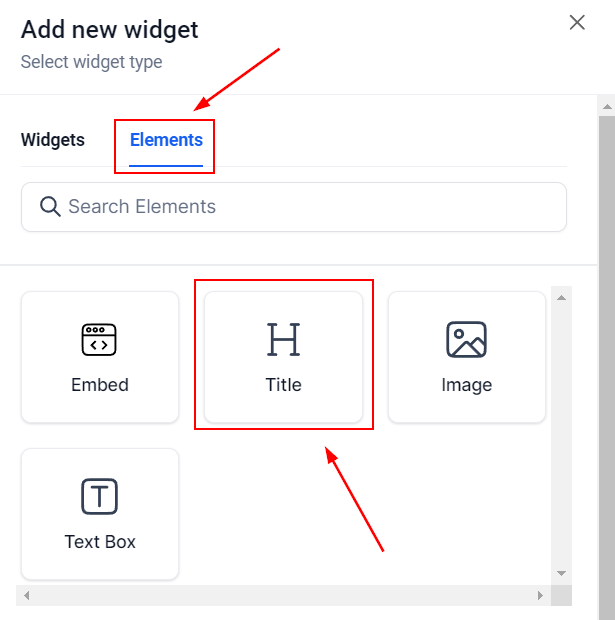
Task: Click the Text Box card label
Action: pyautogui.click(x=100, y=542)
